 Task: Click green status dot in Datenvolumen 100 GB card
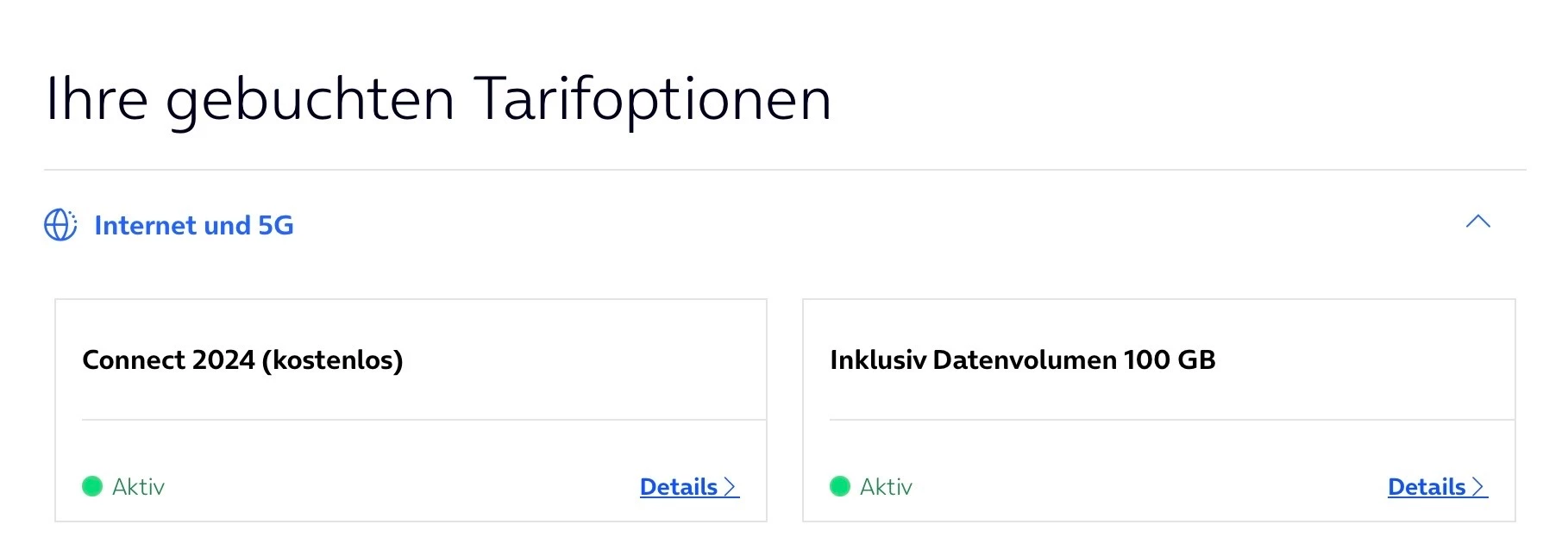tap(840, 487)
